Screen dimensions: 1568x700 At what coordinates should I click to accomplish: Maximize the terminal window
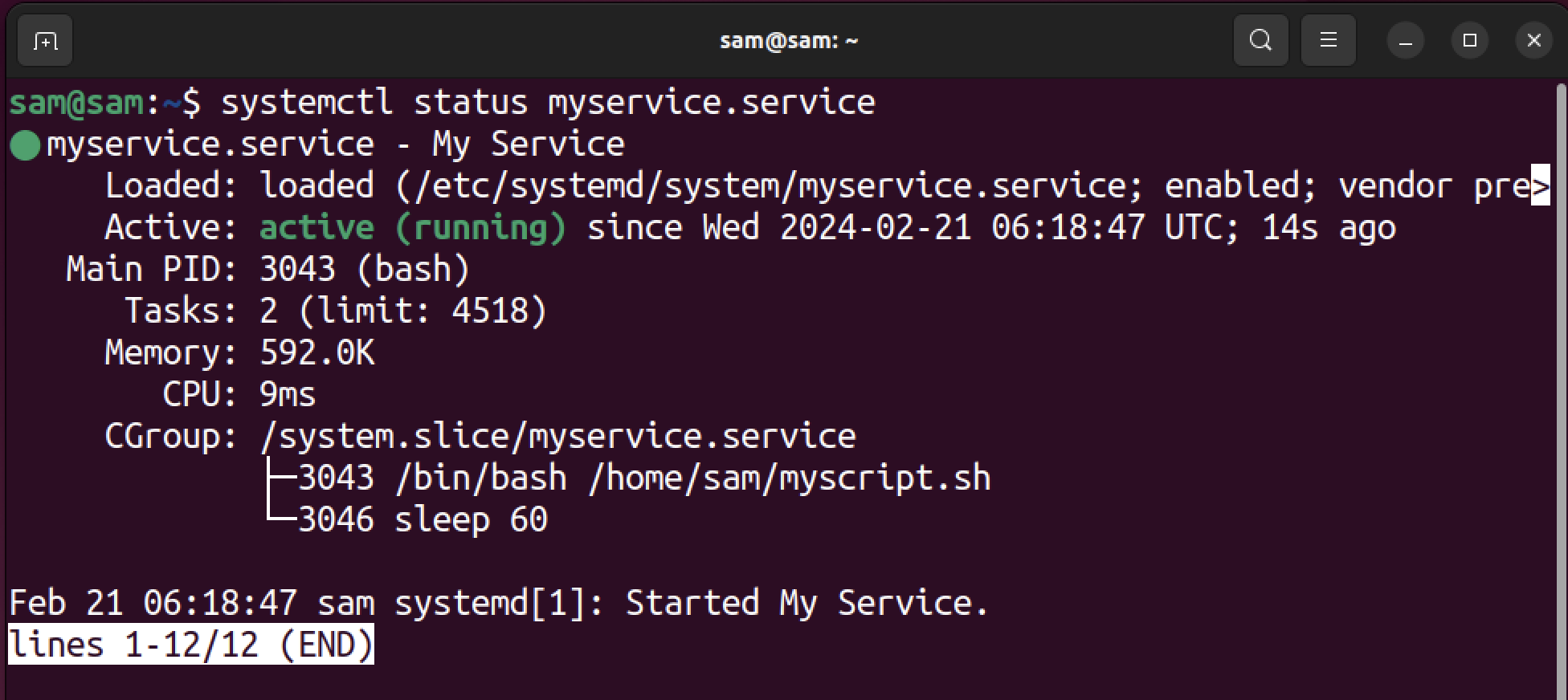pos(1469,39)
